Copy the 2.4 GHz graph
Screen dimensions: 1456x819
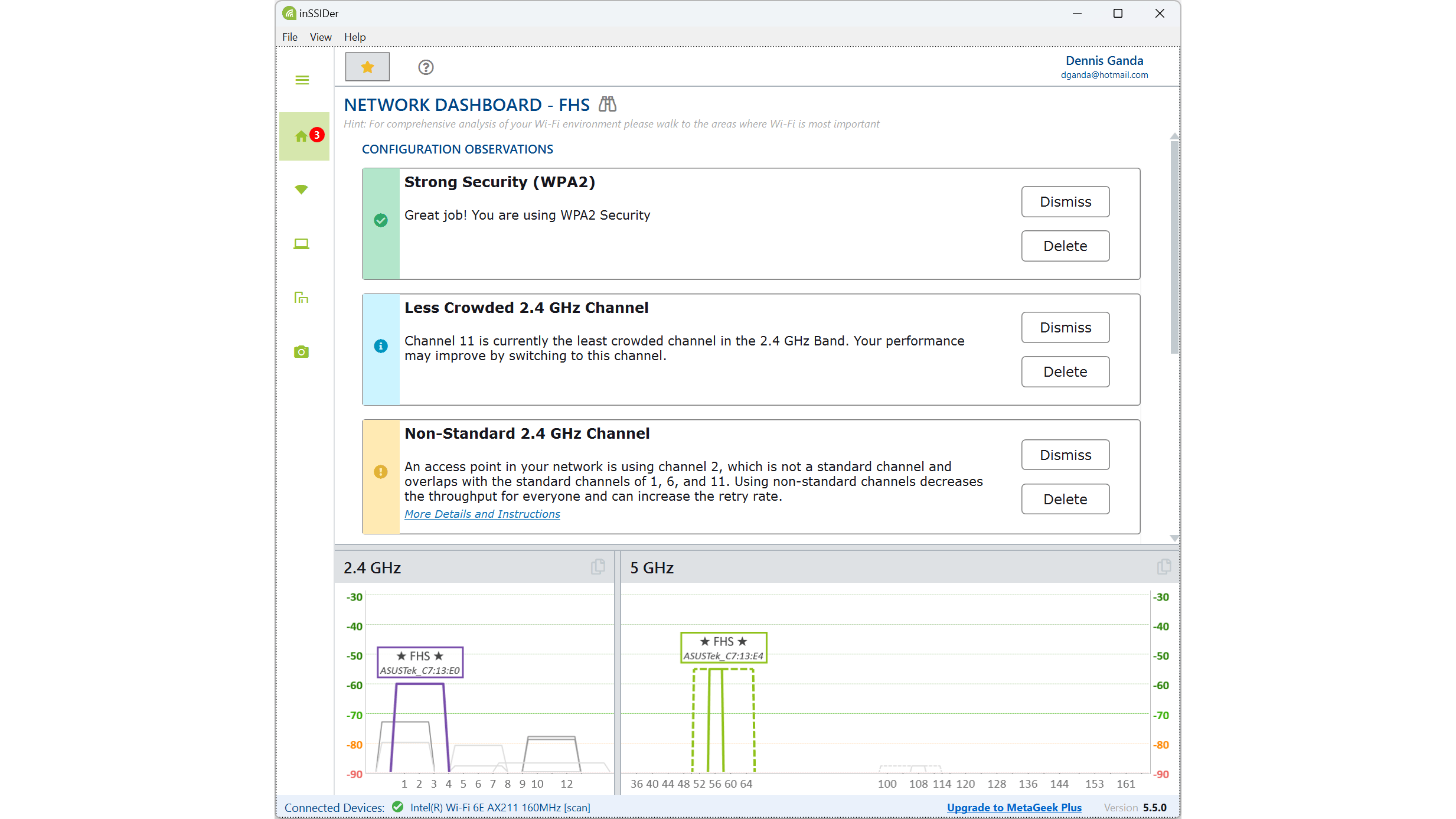(x=598, y=567)
